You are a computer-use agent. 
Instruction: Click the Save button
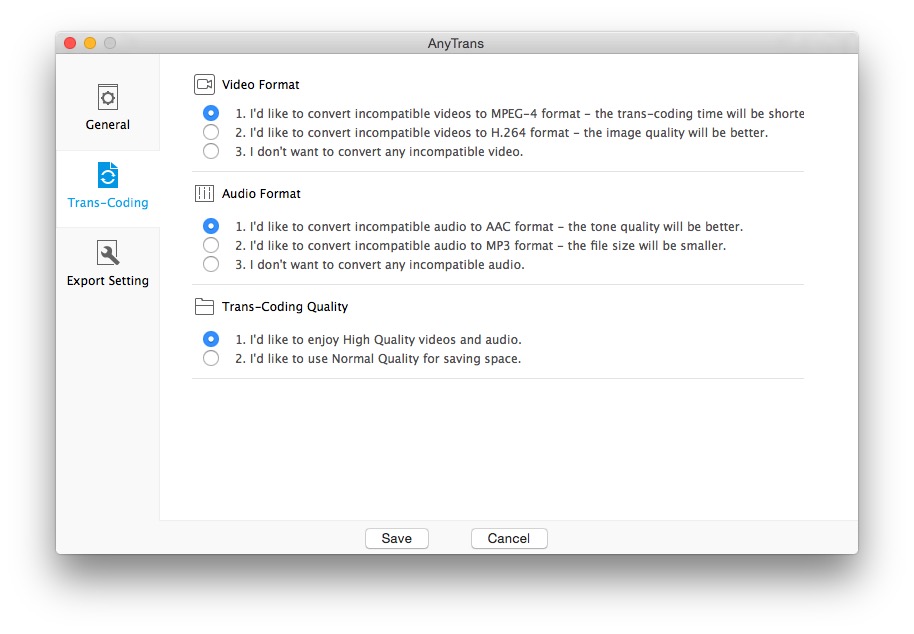[x=396, y=538]
